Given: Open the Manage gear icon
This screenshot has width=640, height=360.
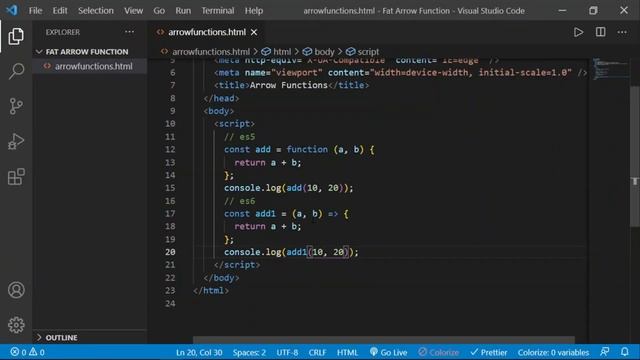Looking at the screenshot, I should pos(16,325).
